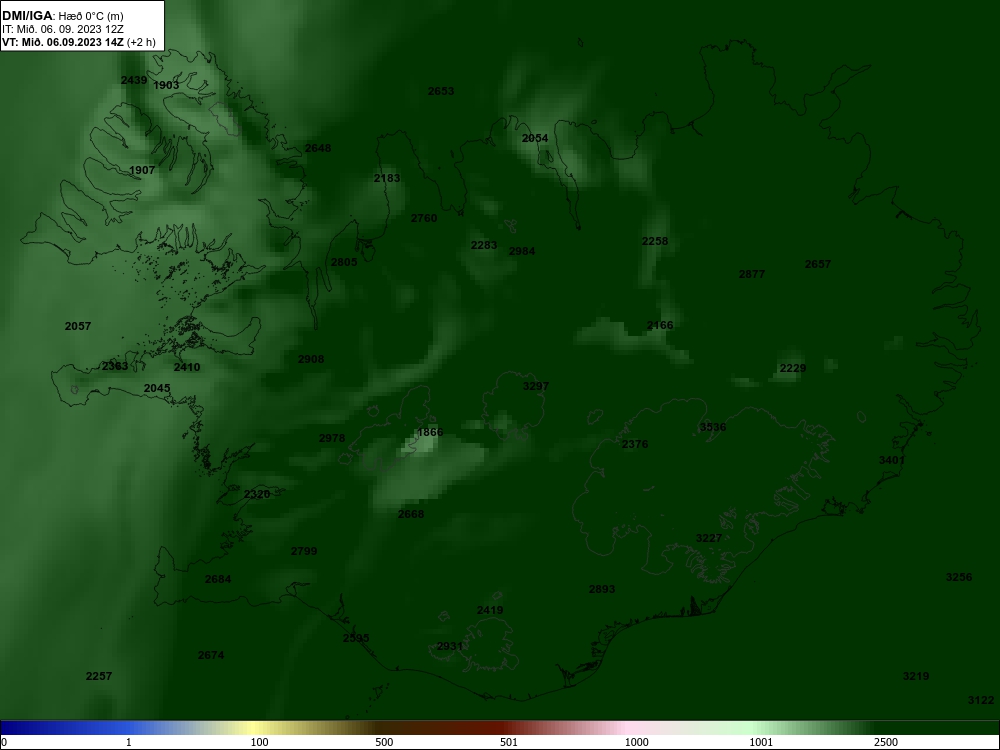Click the map value 2410
Screen dimensions: 1000x750
187,367
